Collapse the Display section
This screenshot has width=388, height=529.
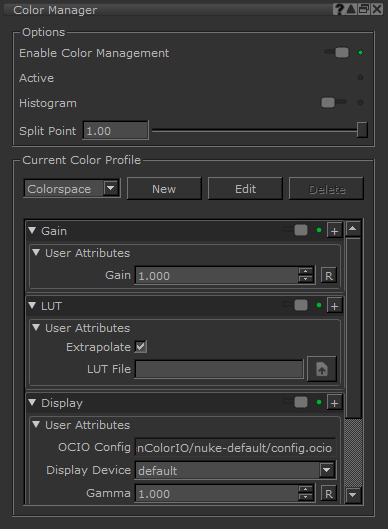point(32,402)
